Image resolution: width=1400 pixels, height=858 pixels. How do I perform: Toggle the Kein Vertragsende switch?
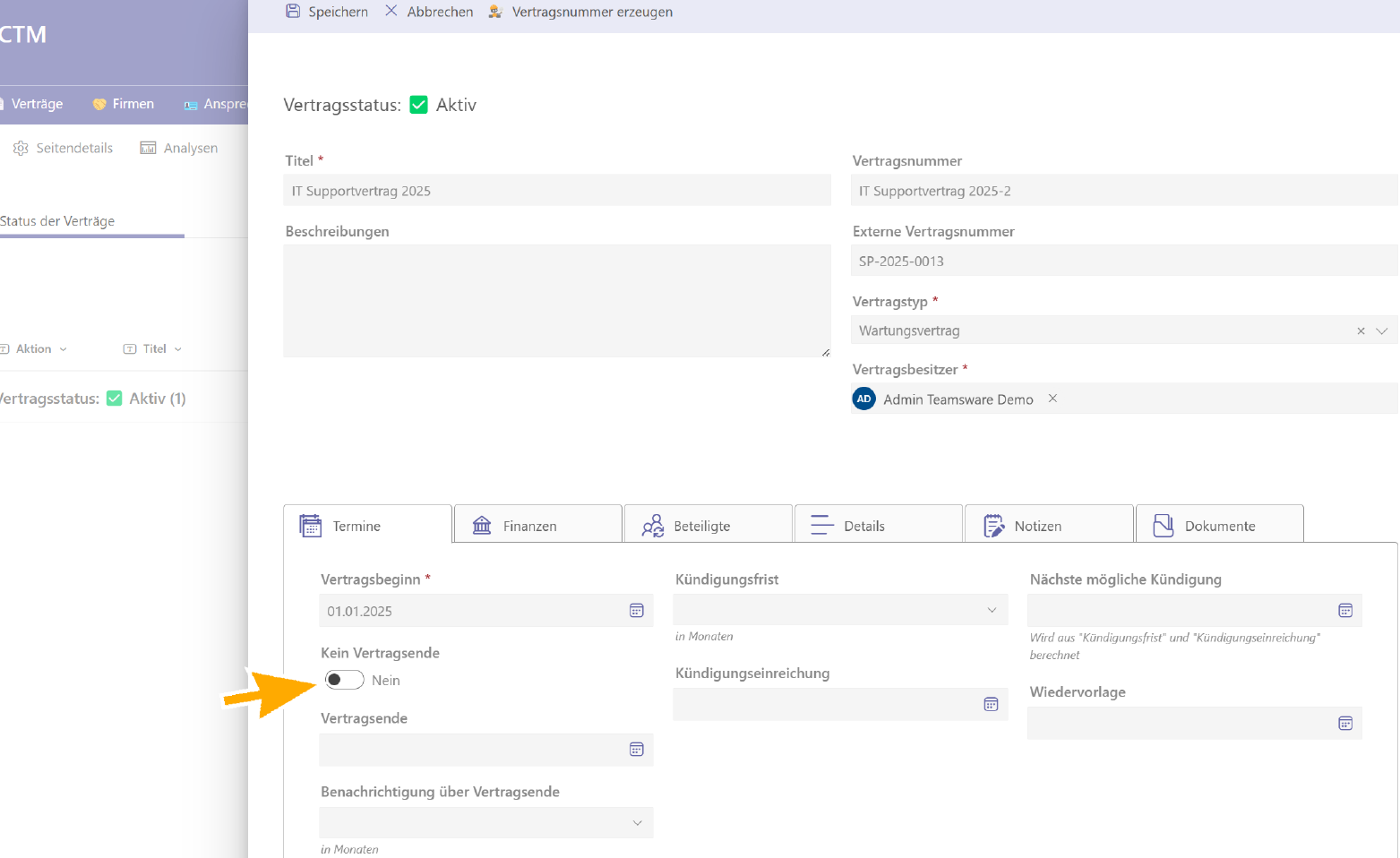tap(344, 680)
